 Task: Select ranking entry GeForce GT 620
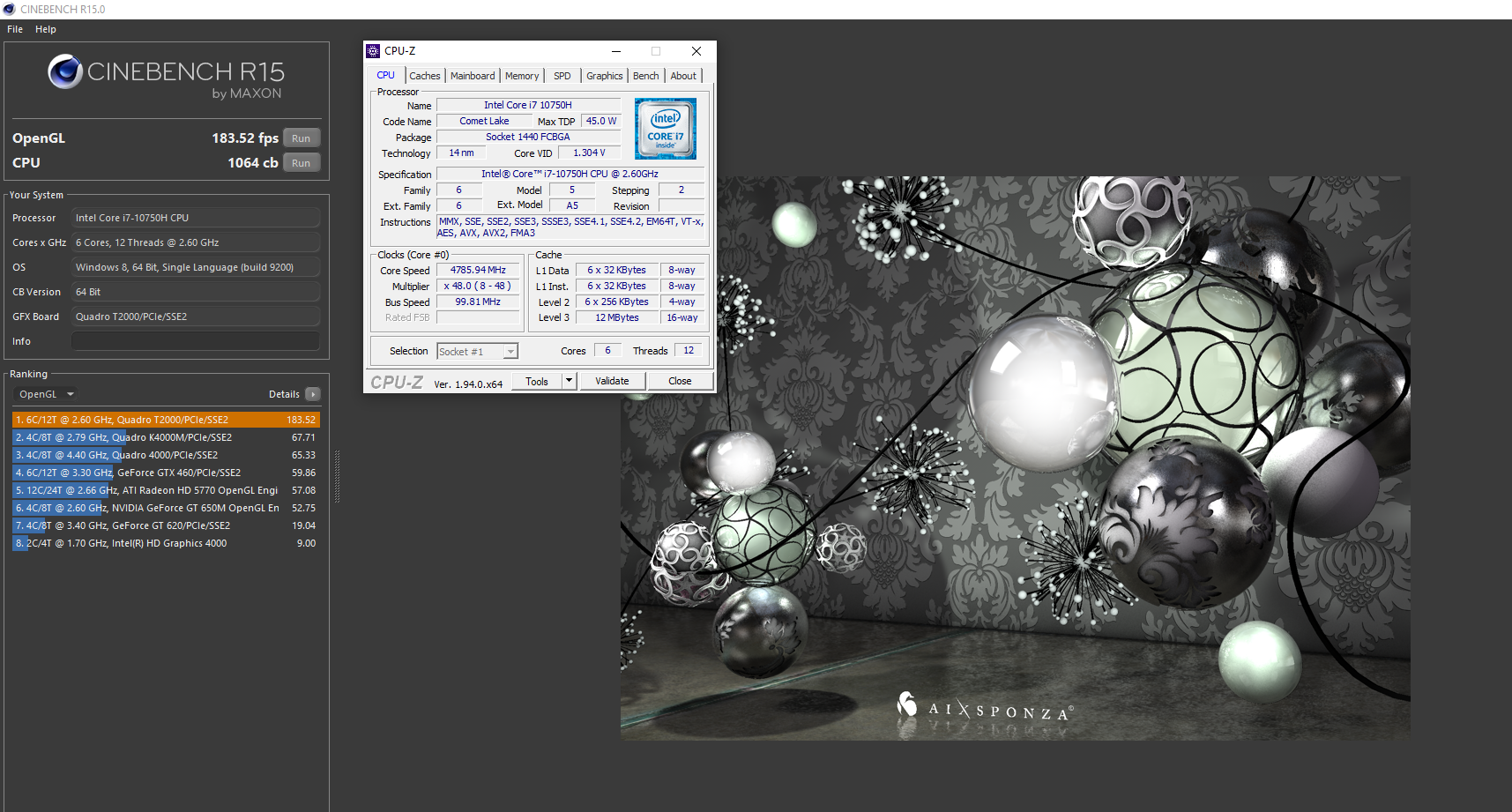coord(166,525)
